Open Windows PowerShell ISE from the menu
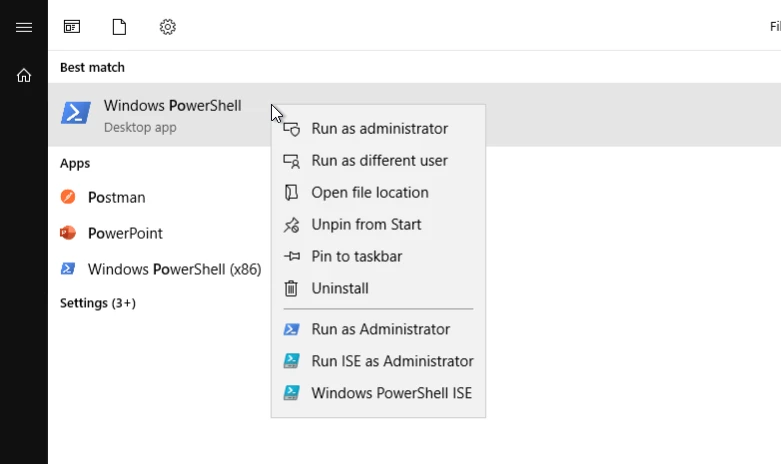This screenshot has height=464, width=781. click(x=379, y=393)
